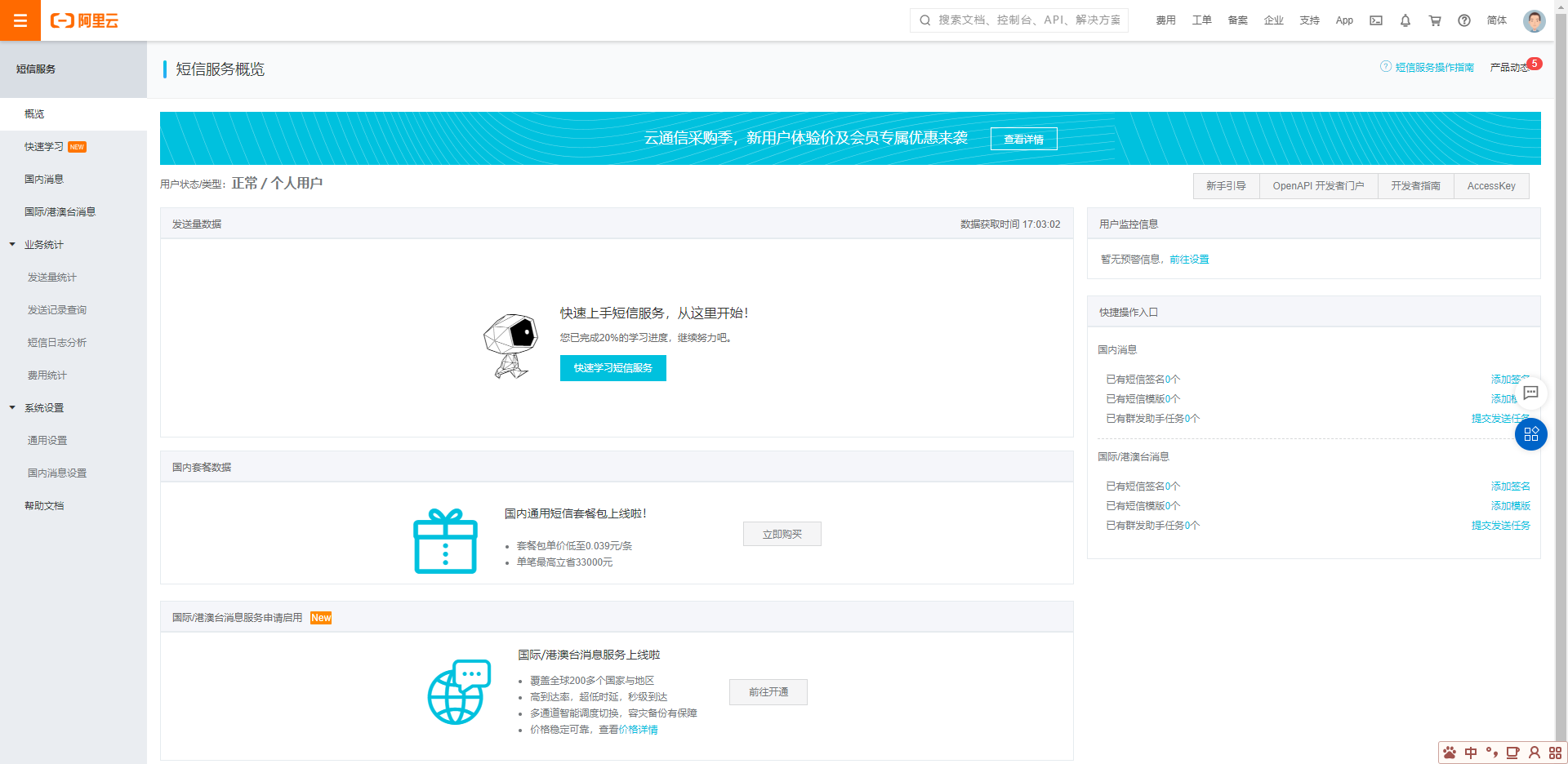Open the 价格详情 link
Viewport: 1568px width, 764px height.
pyautogui.click(x=638, y=730)
